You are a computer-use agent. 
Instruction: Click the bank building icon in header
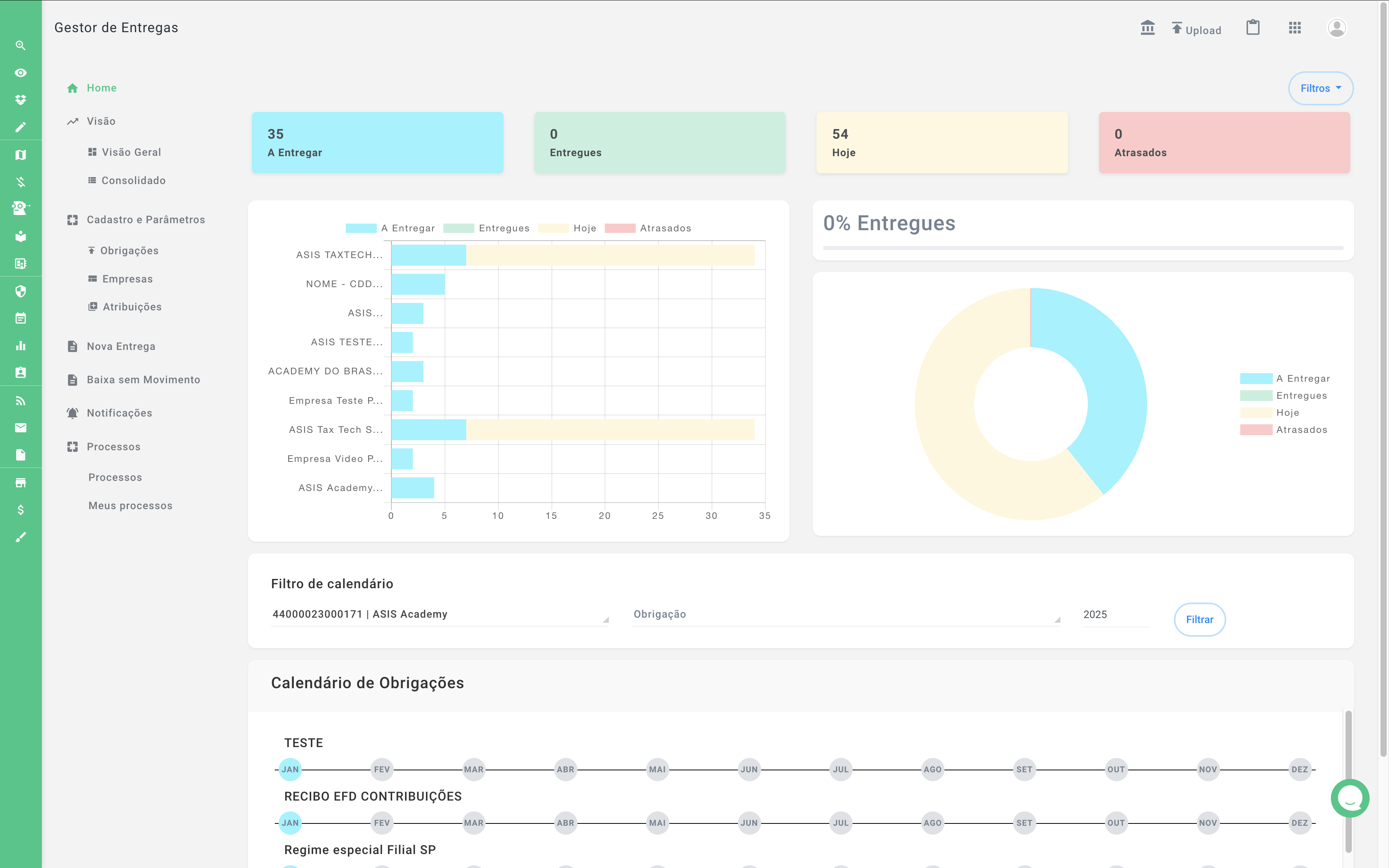[x=1148, y=28]
